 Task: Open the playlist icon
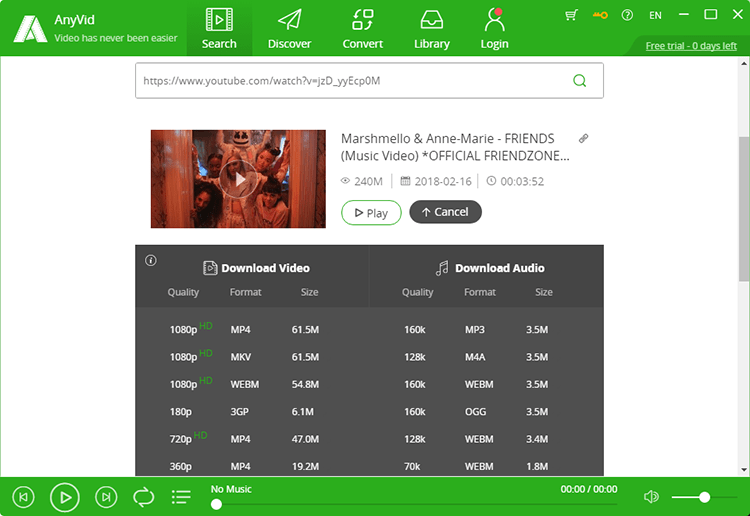tap(181, 497)
